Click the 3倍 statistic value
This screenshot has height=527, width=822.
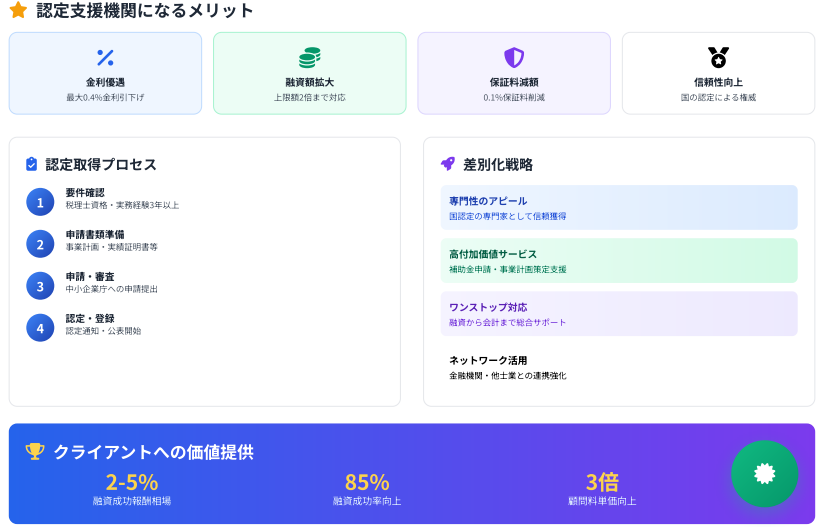click(x=602, y=482)
